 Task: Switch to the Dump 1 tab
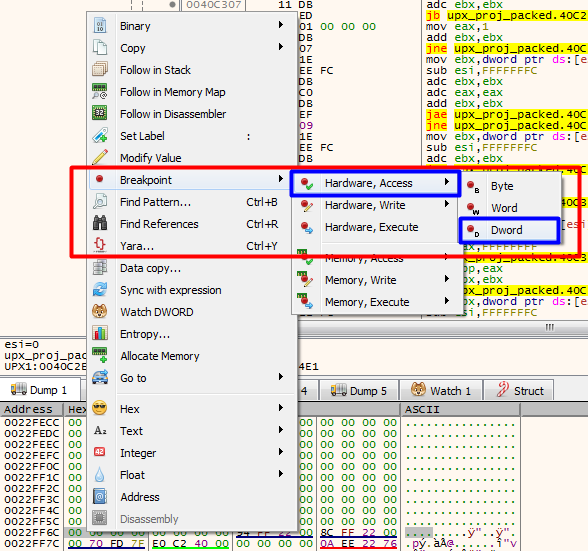tap(40, 390)
